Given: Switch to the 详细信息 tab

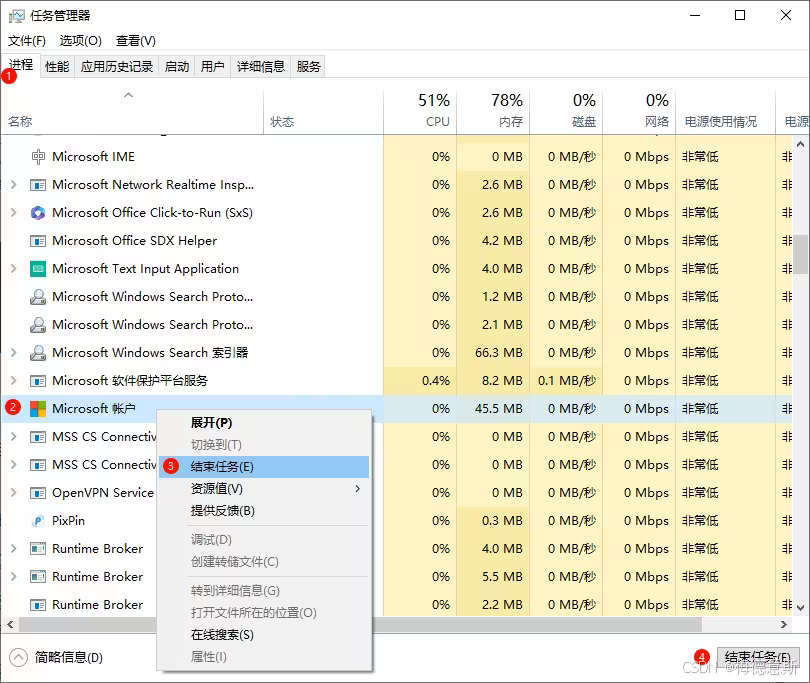Looking at the screenshot, I should pos(260,67).
